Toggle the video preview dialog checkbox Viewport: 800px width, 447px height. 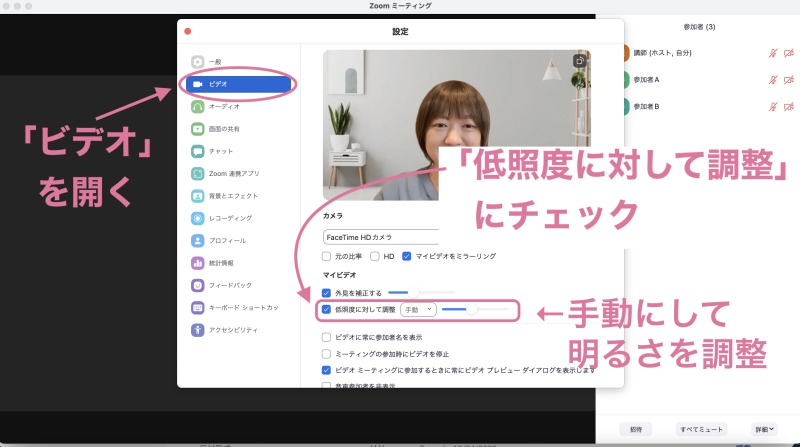327,370
